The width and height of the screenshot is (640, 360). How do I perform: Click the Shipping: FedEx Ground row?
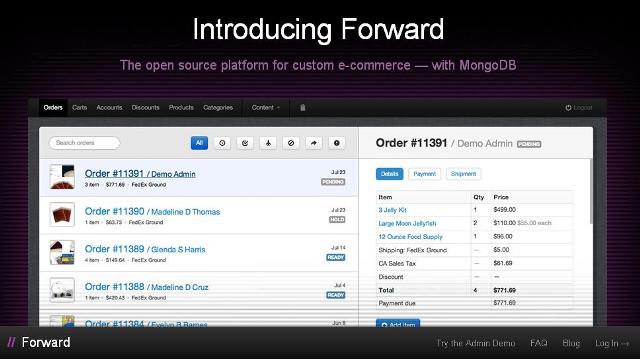(474, 250)
